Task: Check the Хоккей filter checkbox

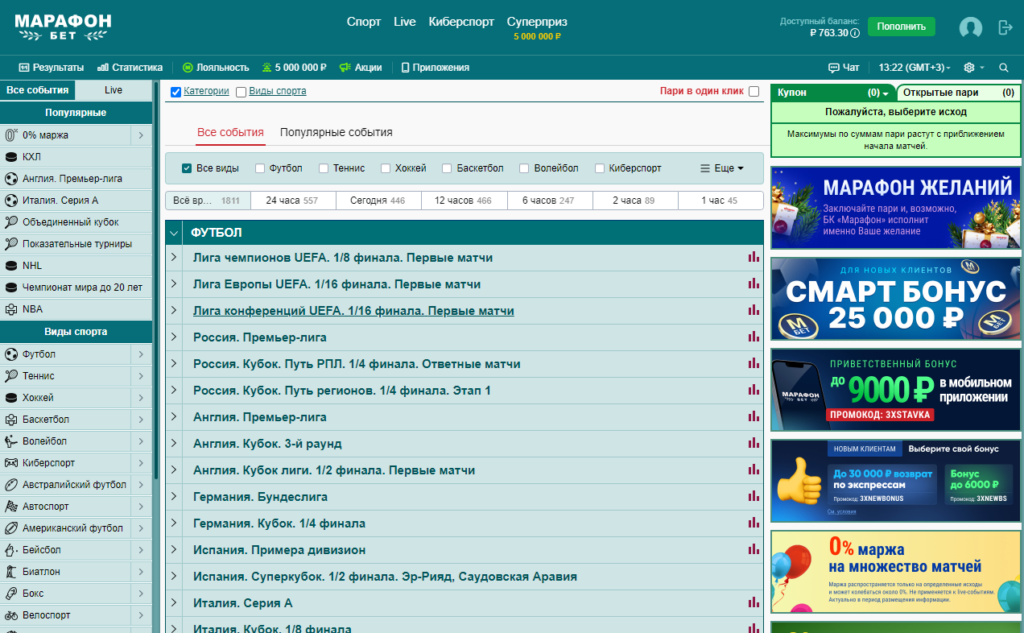Action: click(385, 169)
